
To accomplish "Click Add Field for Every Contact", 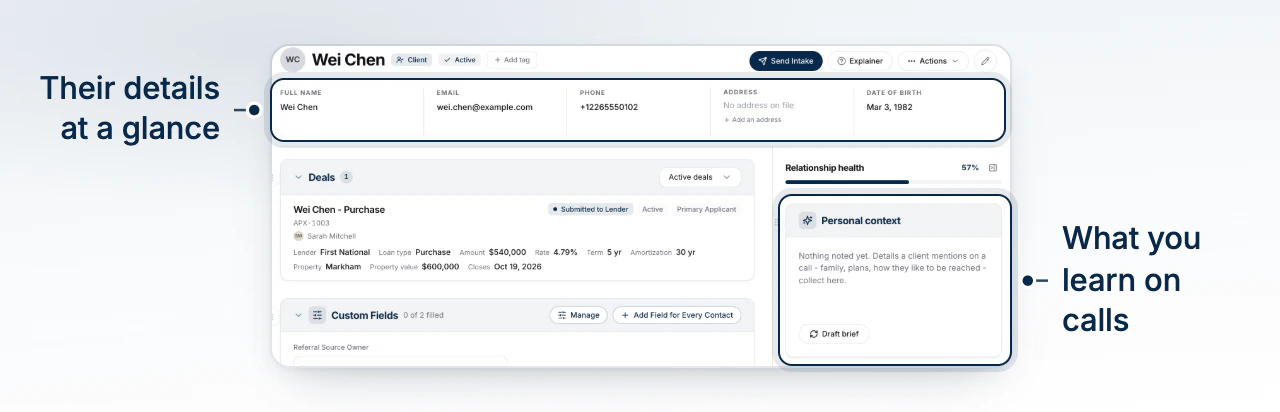I will pos(677,315).
